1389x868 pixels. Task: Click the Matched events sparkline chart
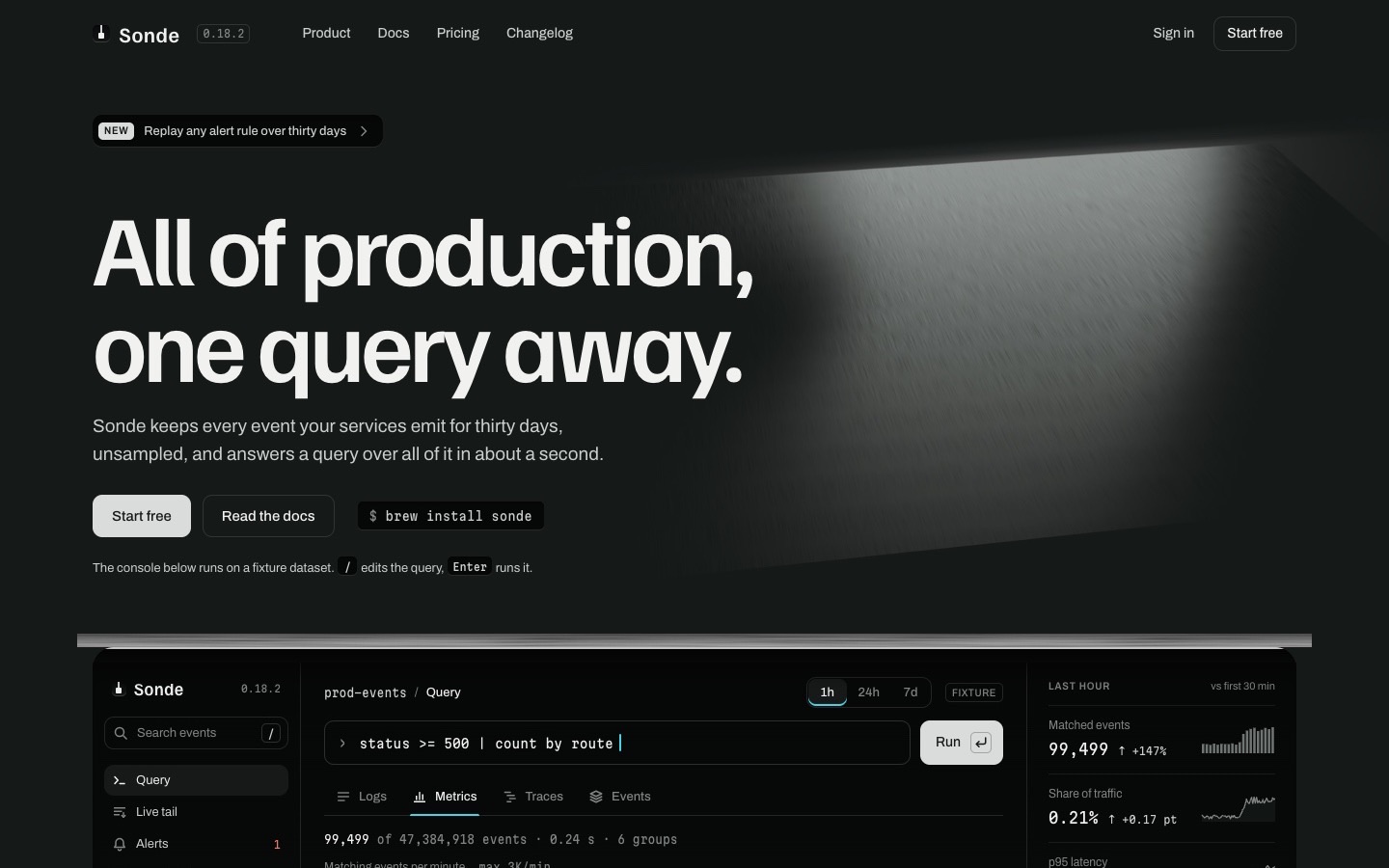[1239, 741]
